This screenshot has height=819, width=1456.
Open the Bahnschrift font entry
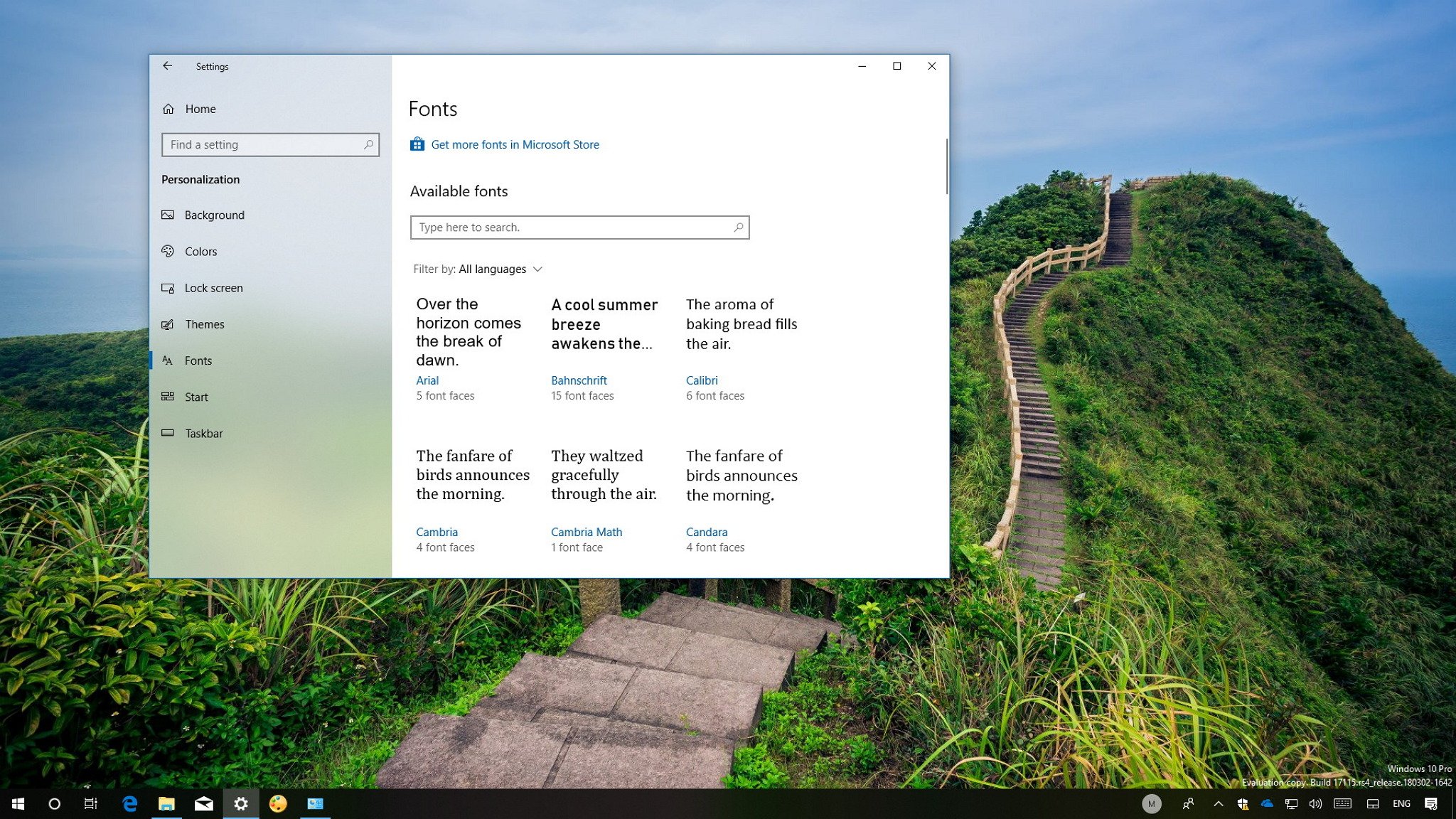(580, 380)
